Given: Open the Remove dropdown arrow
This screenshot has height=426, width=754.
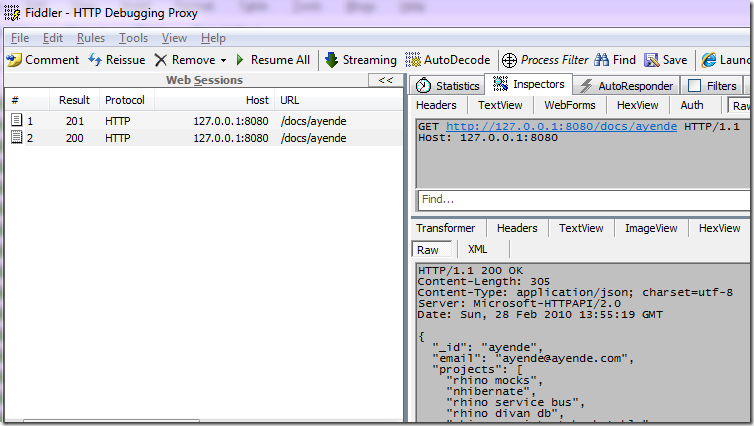Looking at the screenshot, I should (223, 61).
